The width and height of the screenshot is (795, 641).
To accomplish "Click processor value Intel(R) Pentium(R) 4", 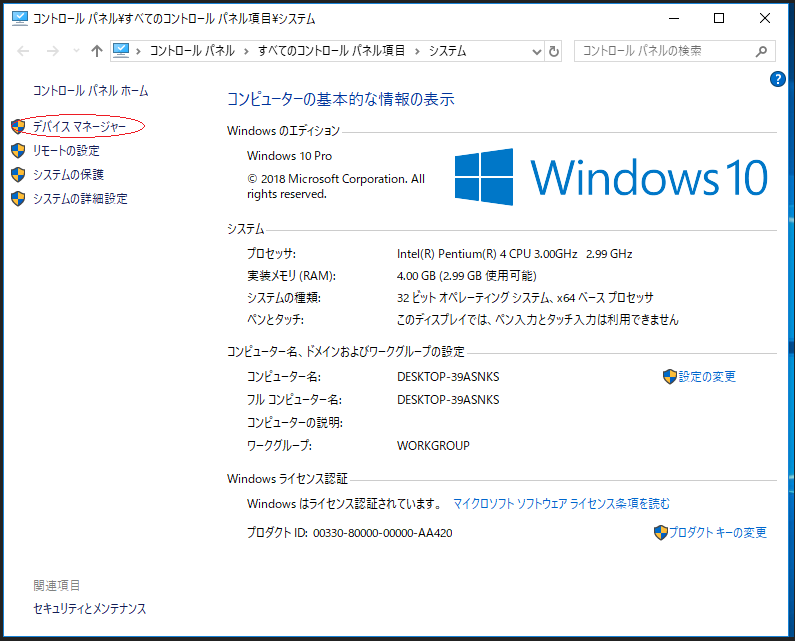I will coord(515,254).
